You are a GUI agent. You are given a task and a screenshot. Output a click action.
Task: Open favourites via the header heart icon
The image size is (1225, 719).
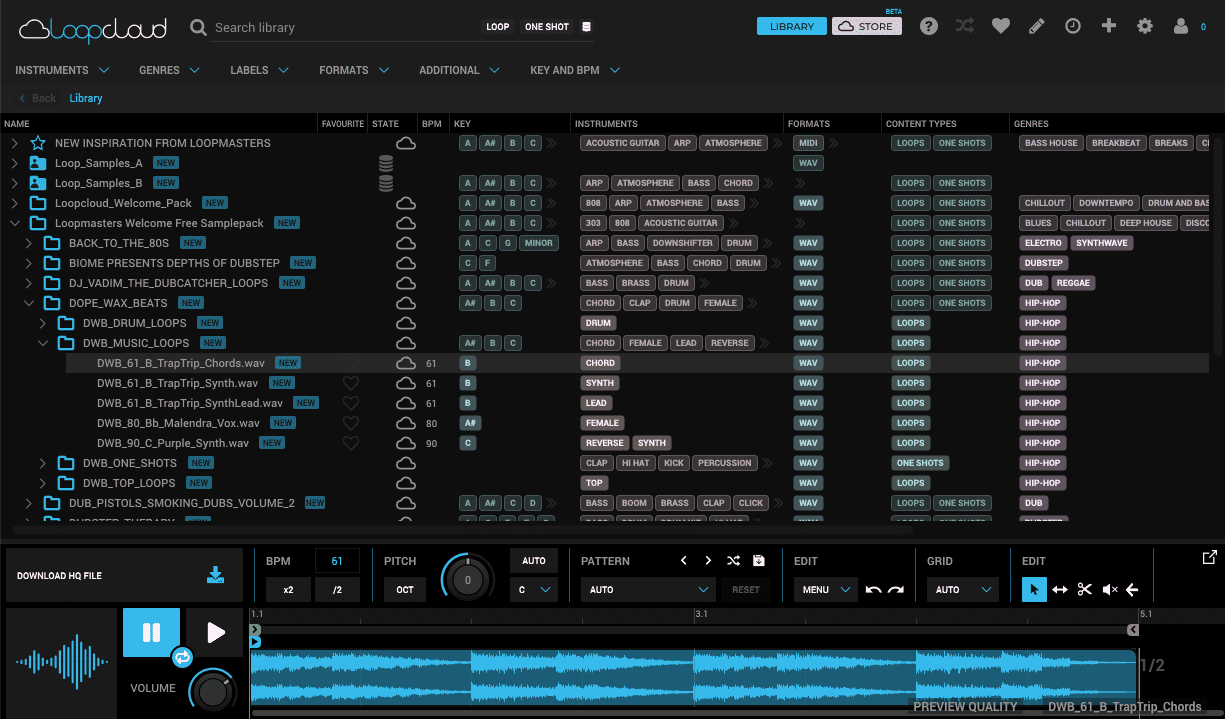1001,27
